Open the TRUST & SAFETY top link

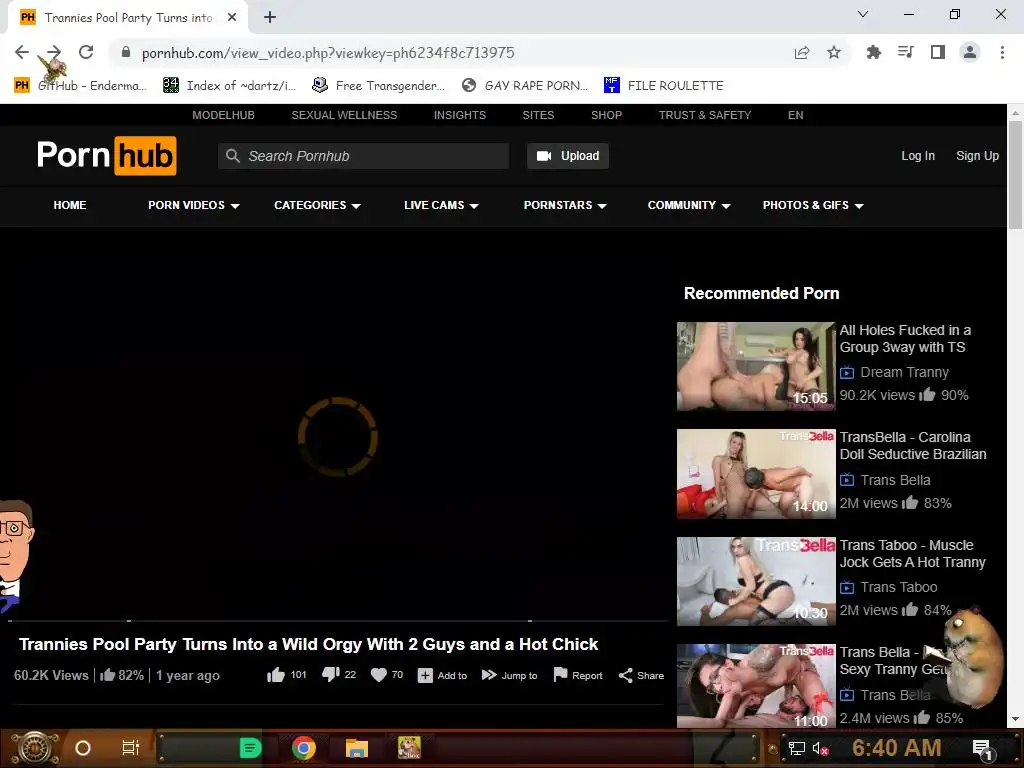705,115
